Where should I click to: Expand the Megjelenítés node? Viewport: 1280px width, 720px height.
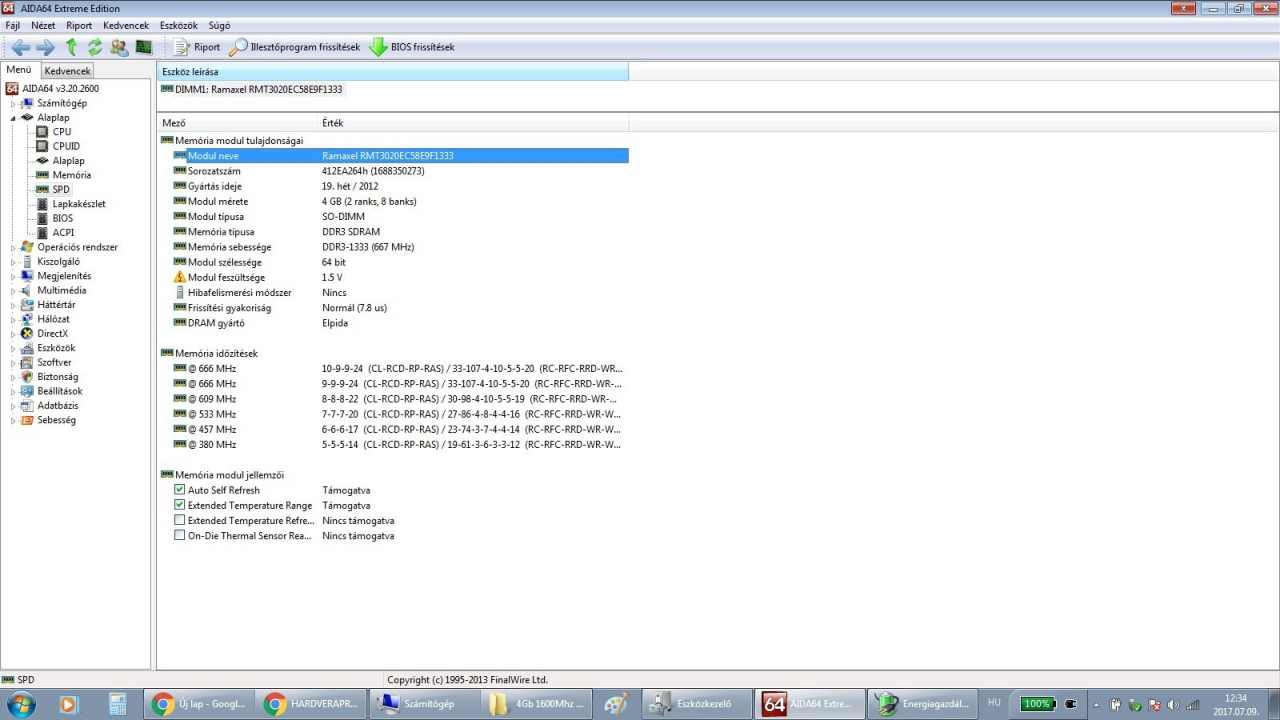coord(13,276)
